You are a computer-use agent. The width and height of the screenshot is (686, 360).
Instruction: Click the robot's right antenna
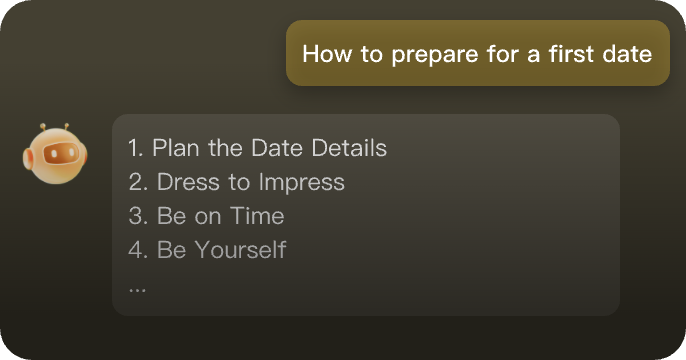(66, 126)
